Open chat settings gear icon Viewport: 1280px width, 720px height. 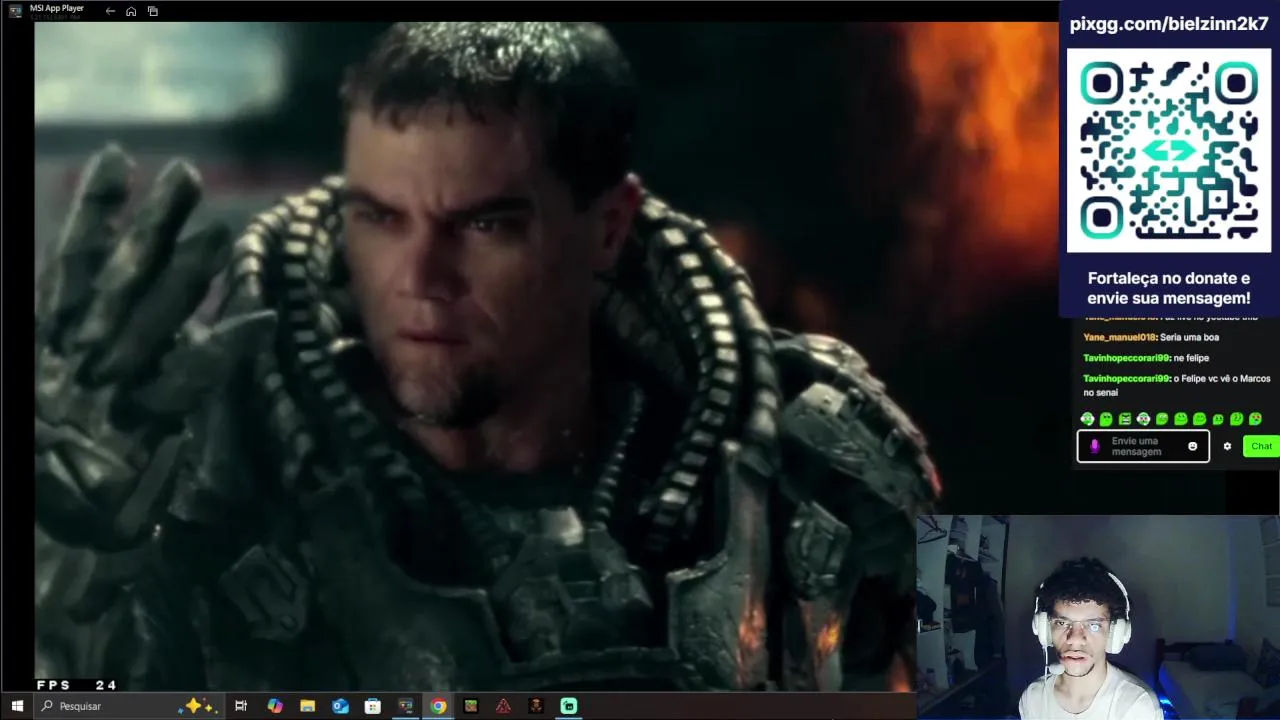click(1227, 446)
